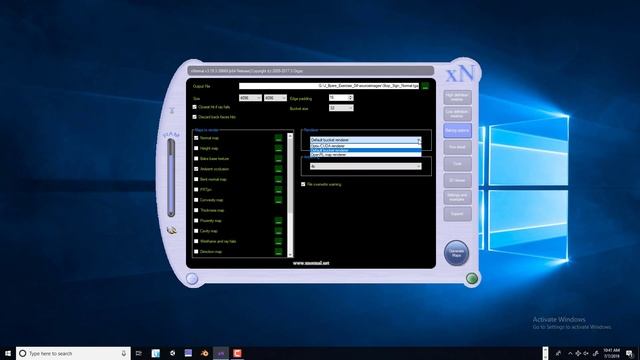
Task: Click the round icon at xNormal bottom-left corner
Action: point(192,279)
